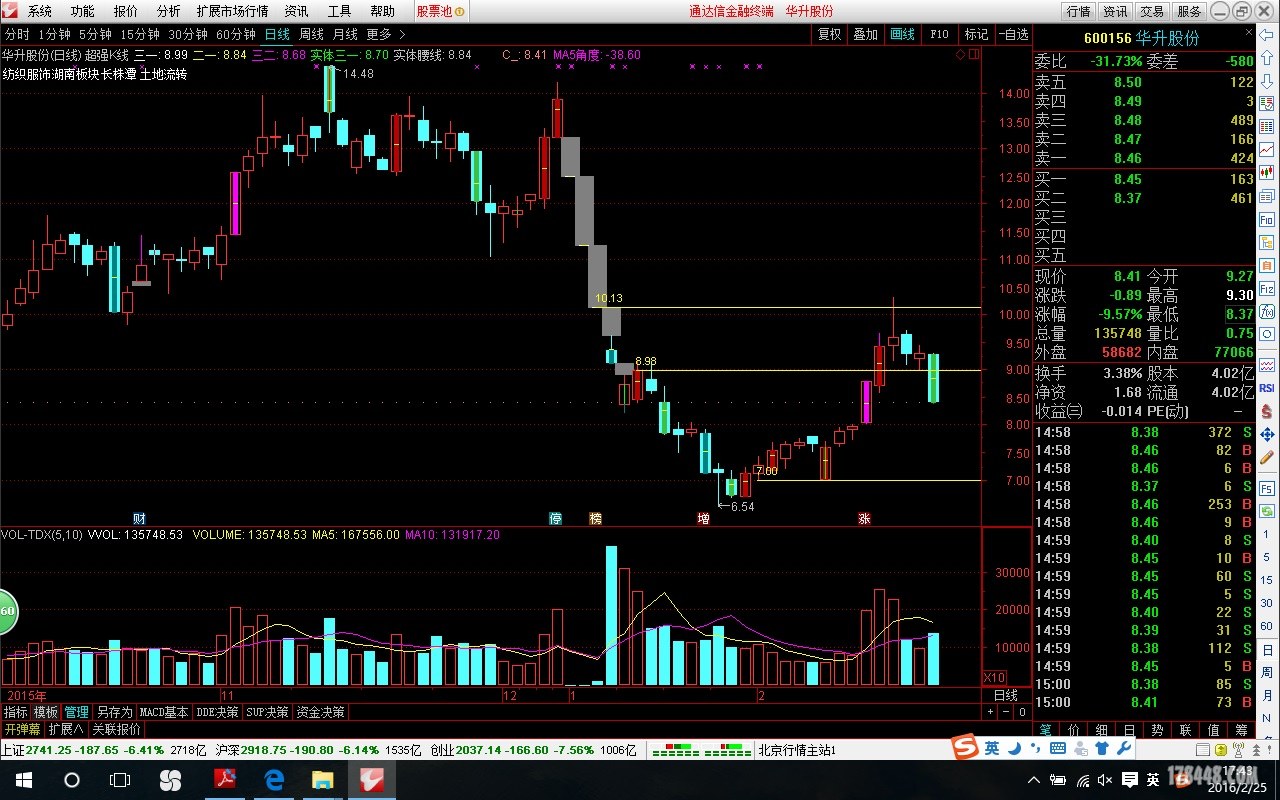
Task: Click the 交易 trading button
Action: coord(1152,11)
